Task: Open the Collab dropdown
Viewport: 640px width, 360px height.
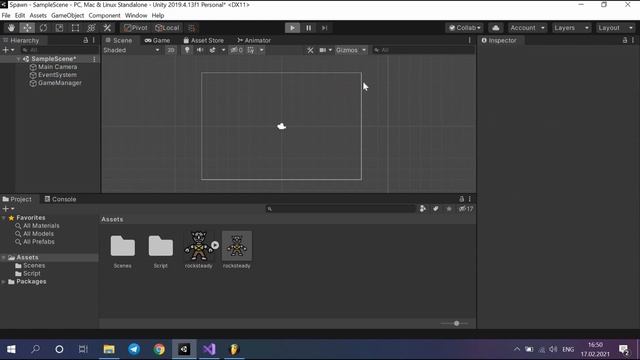Action: (x=464, y=28)
